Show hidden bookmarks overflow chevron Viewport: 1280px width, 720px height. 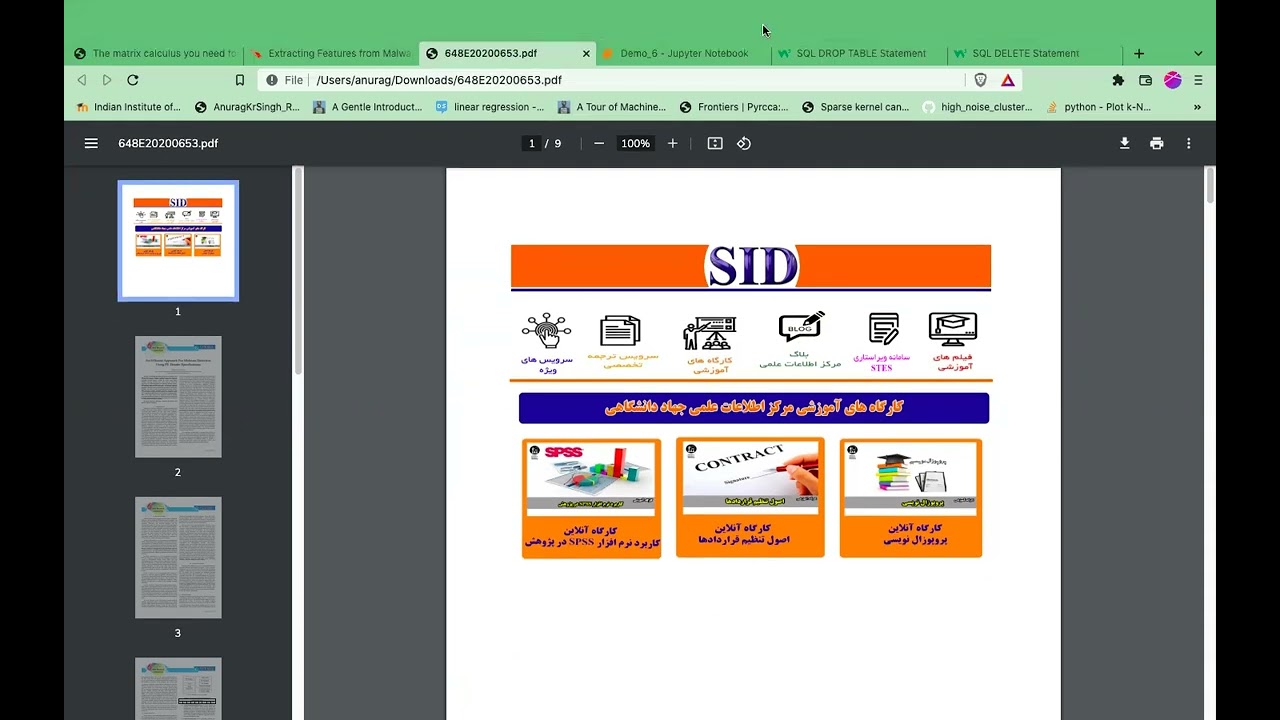click(1197, 107)
